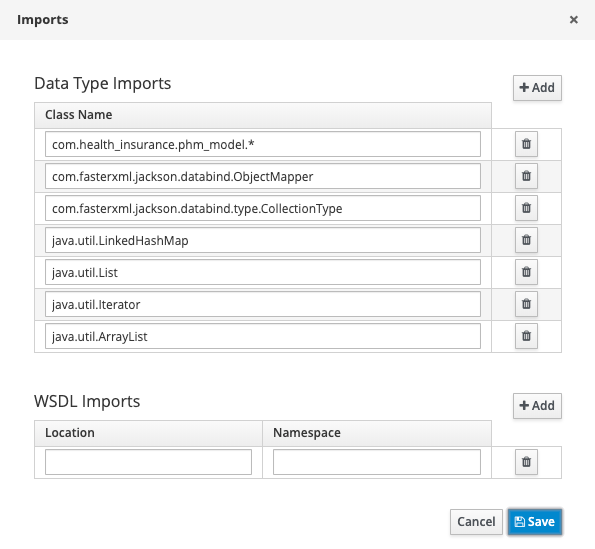Add a new Data Type Import
The image size is (595, 549).
(x=537, y=88)
